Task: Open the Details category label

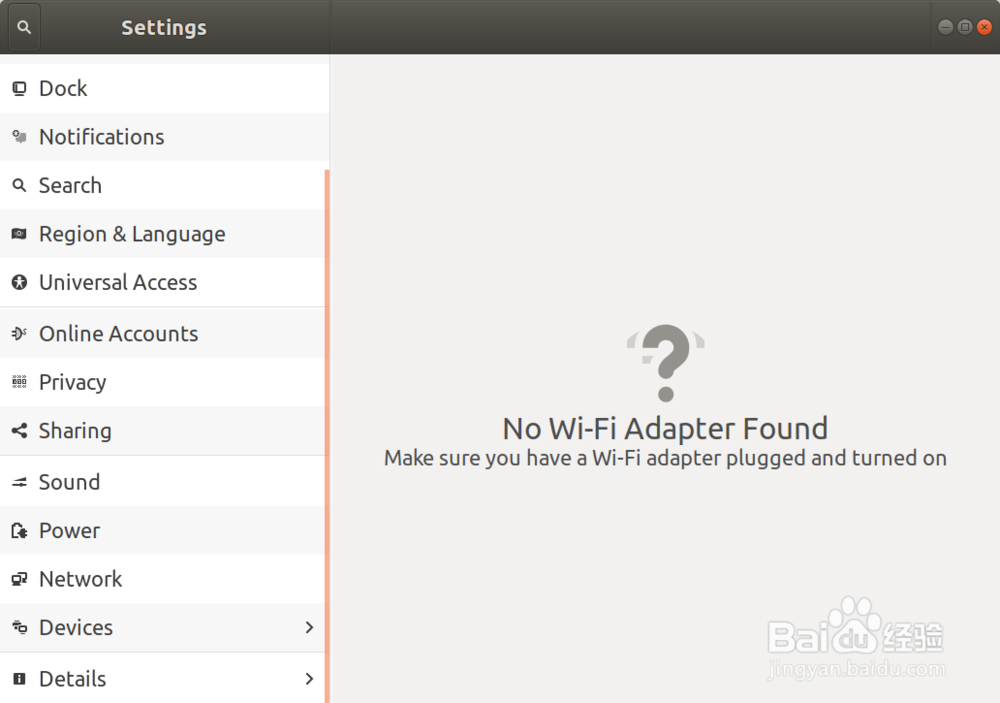Action: pyautogui.click(x=73, y=679)
